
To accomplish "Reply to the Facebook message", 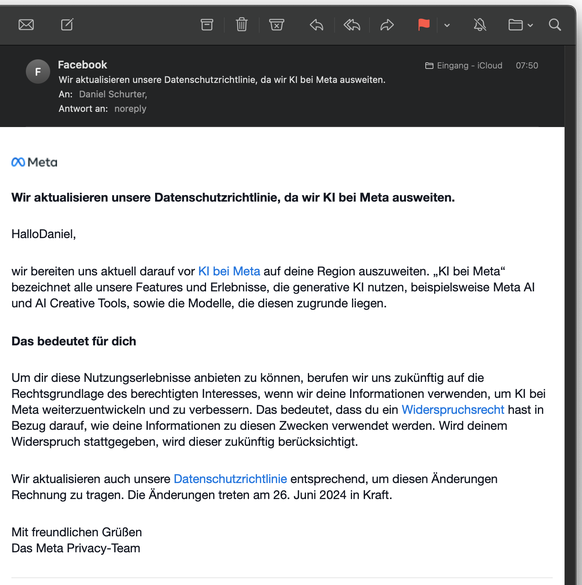I will click(x=316, y=25).
